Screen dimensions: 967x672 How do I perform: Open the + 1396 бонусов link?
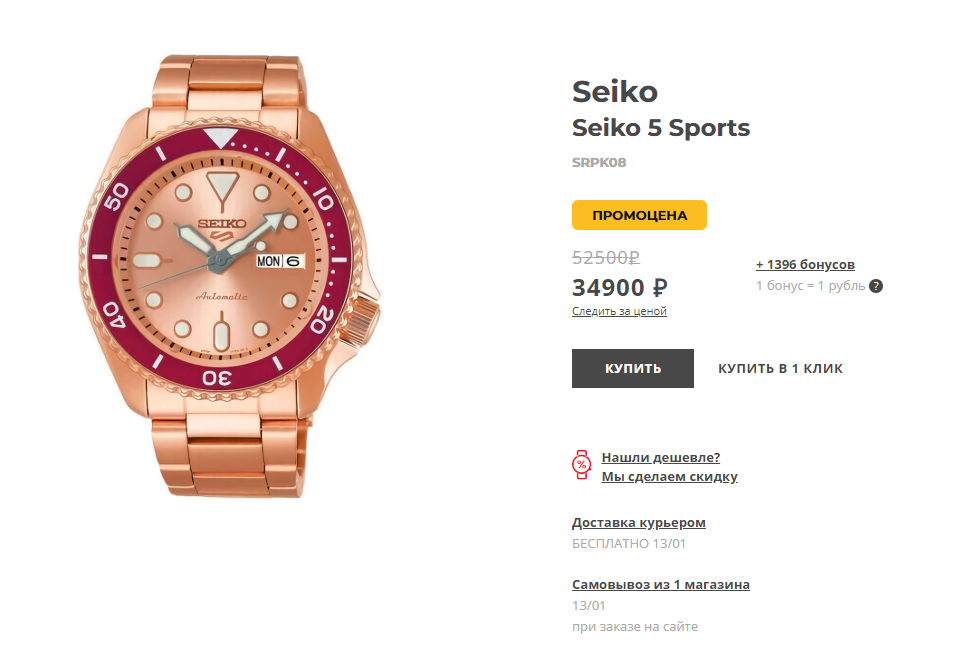805,265
